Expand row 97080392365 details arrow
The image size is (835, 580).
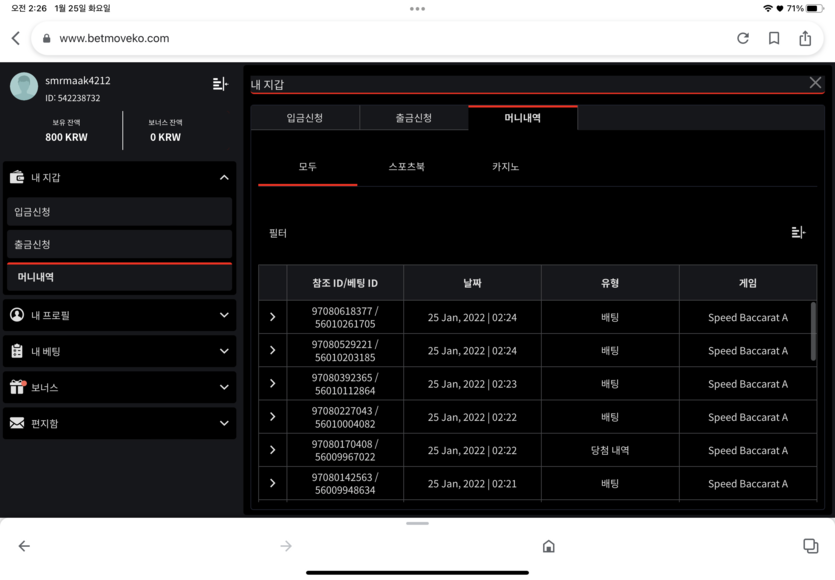[273, 383]
